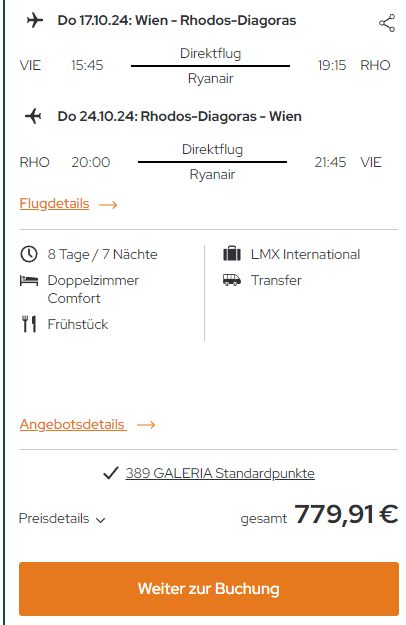Click the outbound flight airplane icon
This screenshot has height=625, width=406.
(x=35, y=20)
